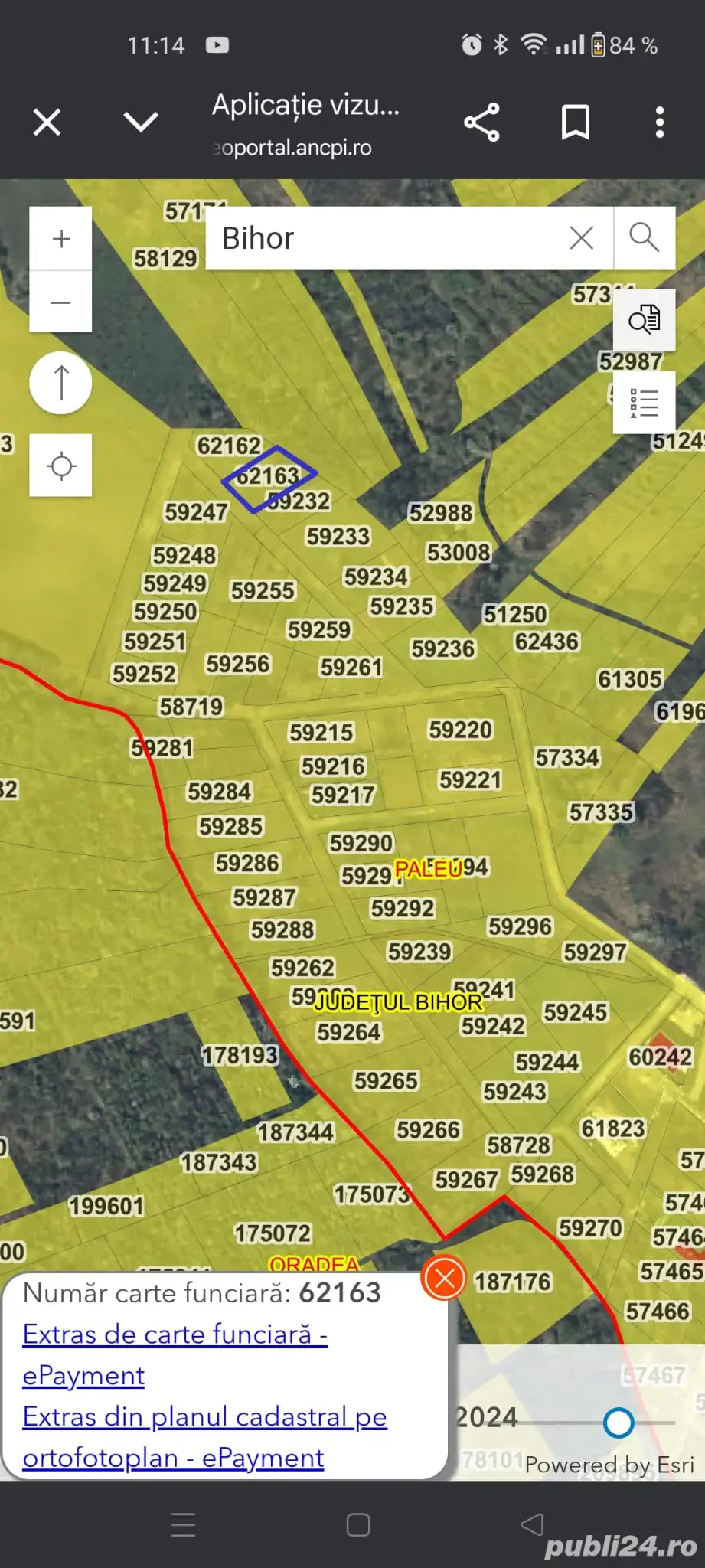Click the 2024 timeline slider handle
The image size is (705, 1568).
coord(618,1423)
